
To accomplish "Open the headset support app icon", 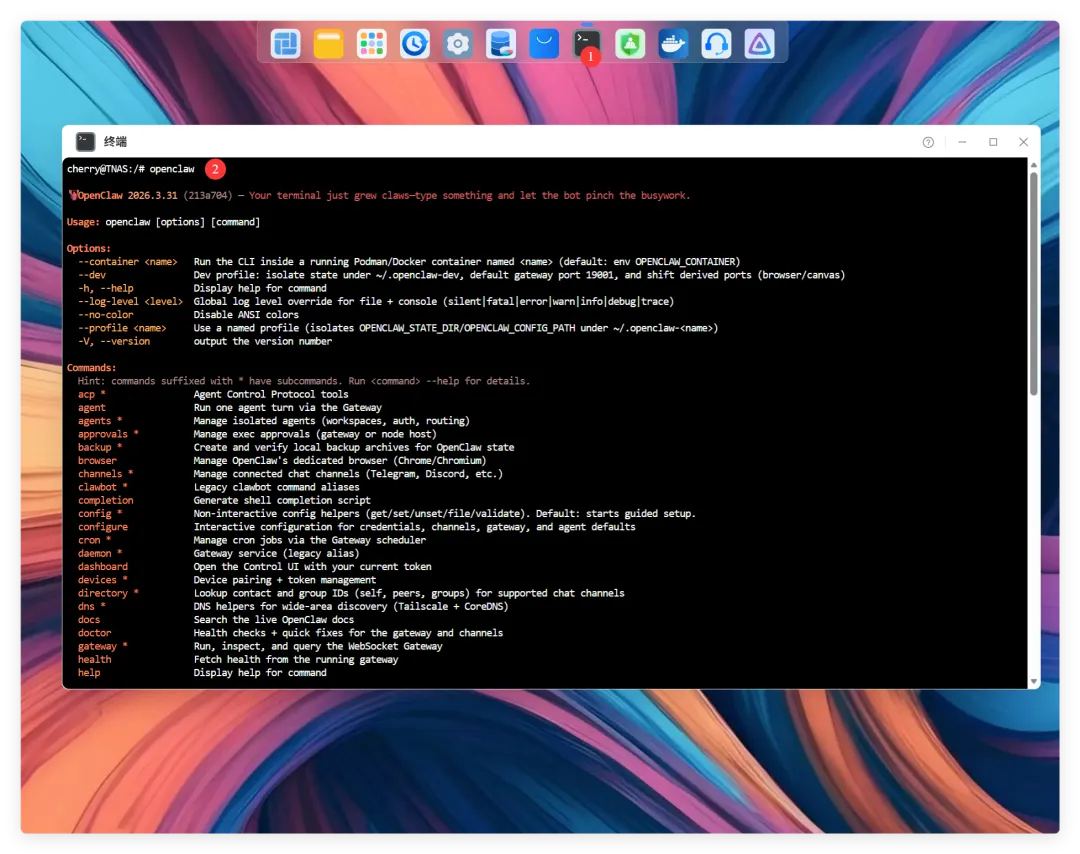I will [716, 44].
